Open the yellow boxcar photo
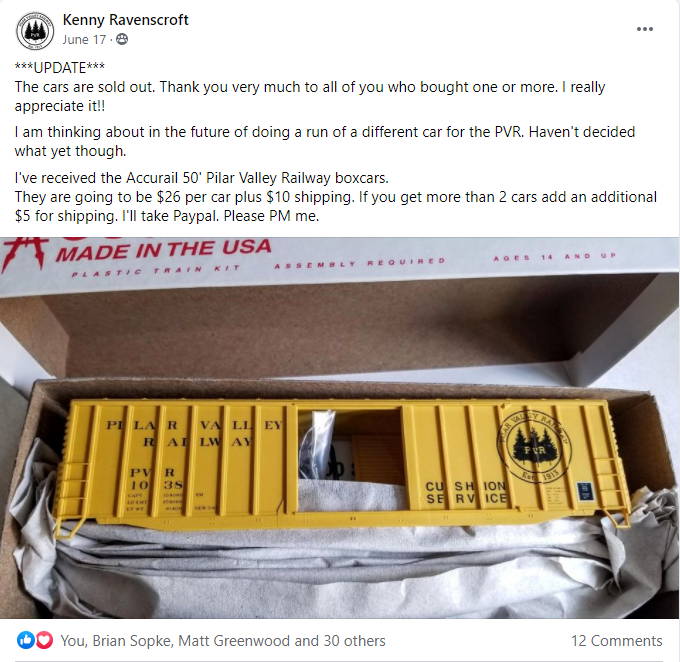Screen dimensions: 680x662 coord(340,428)
